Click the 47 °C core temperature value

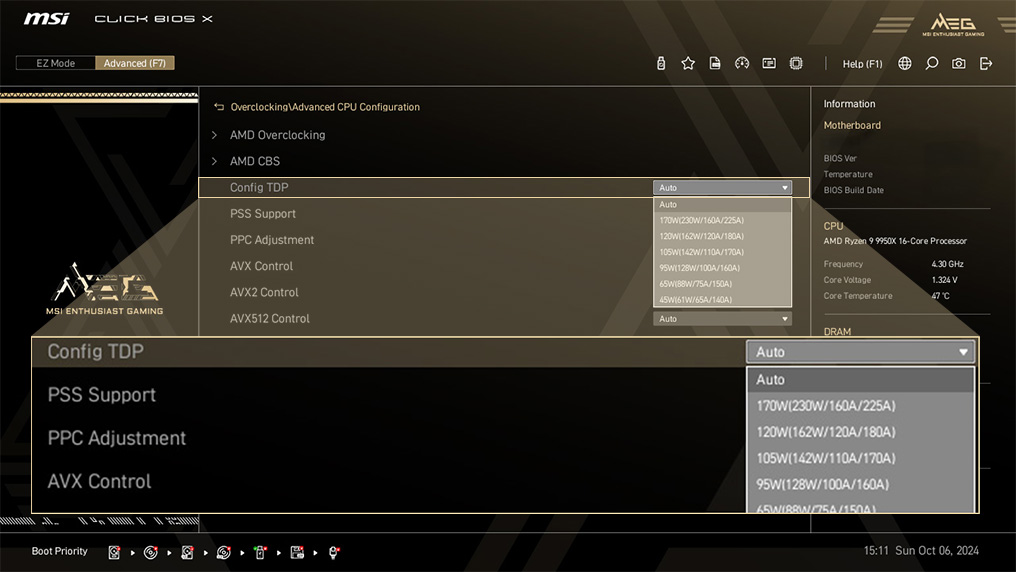click(x=940, y=296)
